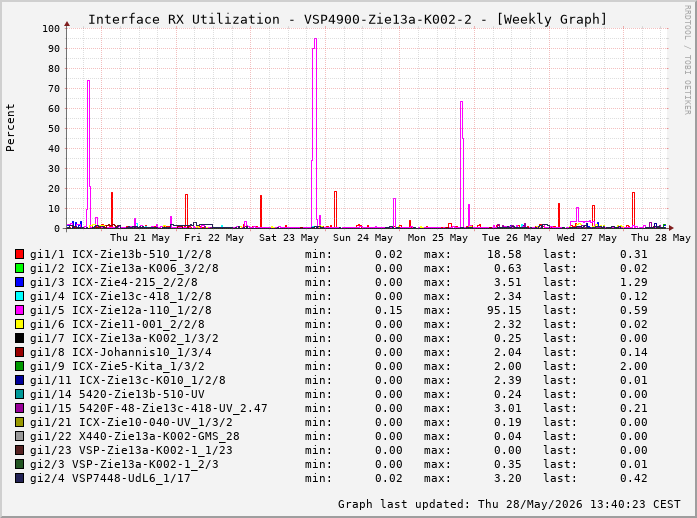Select label gi1/6 ICX-Zie11-001_2/2/8
The image size is (697, 518).
click(117, 324)
